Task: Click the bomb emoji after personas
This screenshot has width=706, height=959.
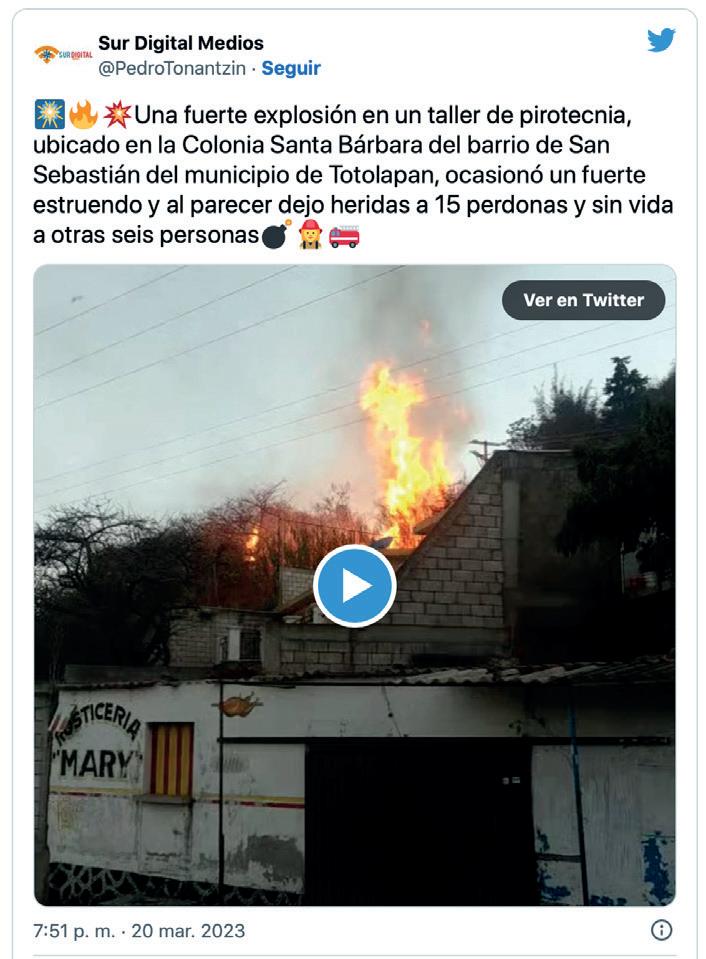Action: (277, 235)
